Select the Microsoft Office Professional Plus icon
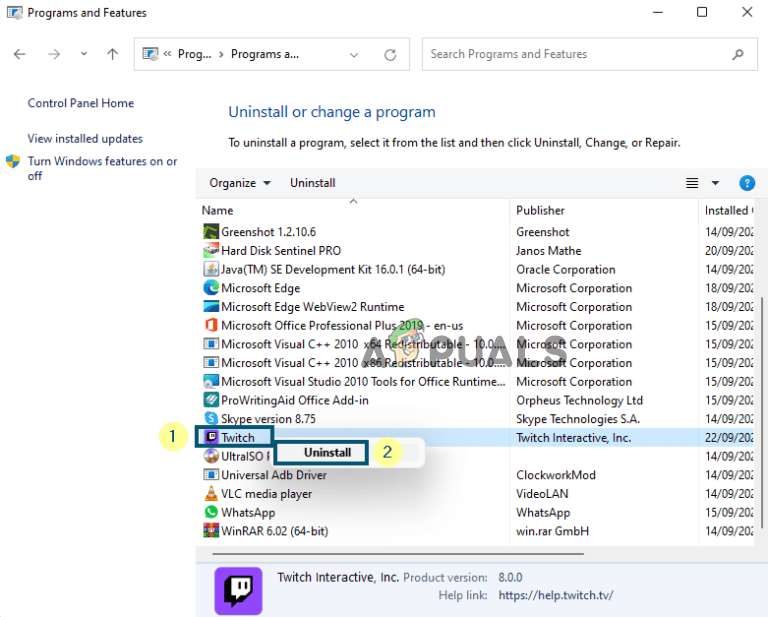Screen dimensions: 768x617 (x=211, y=325)
